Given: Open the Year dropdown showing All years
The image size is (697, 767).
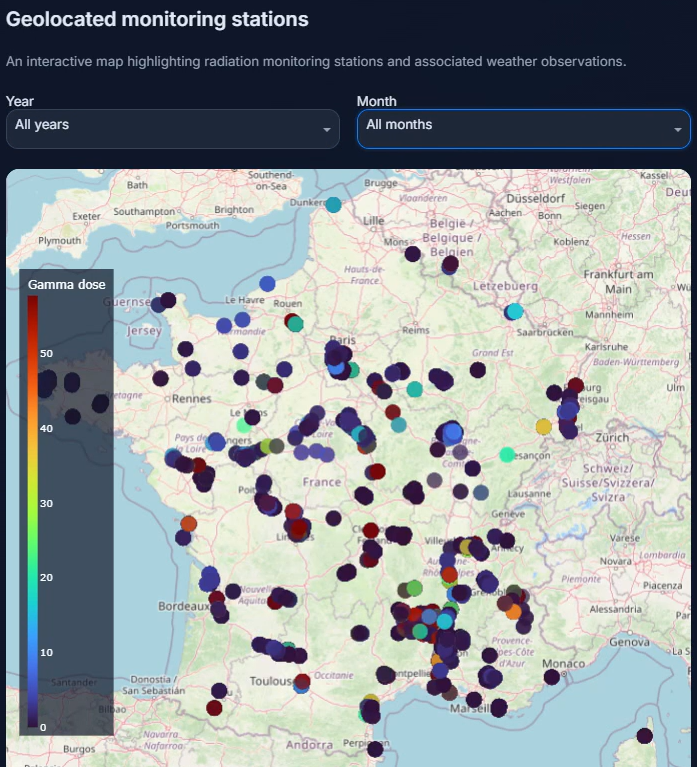Looking at the screenshot, I should coord(173,129).
